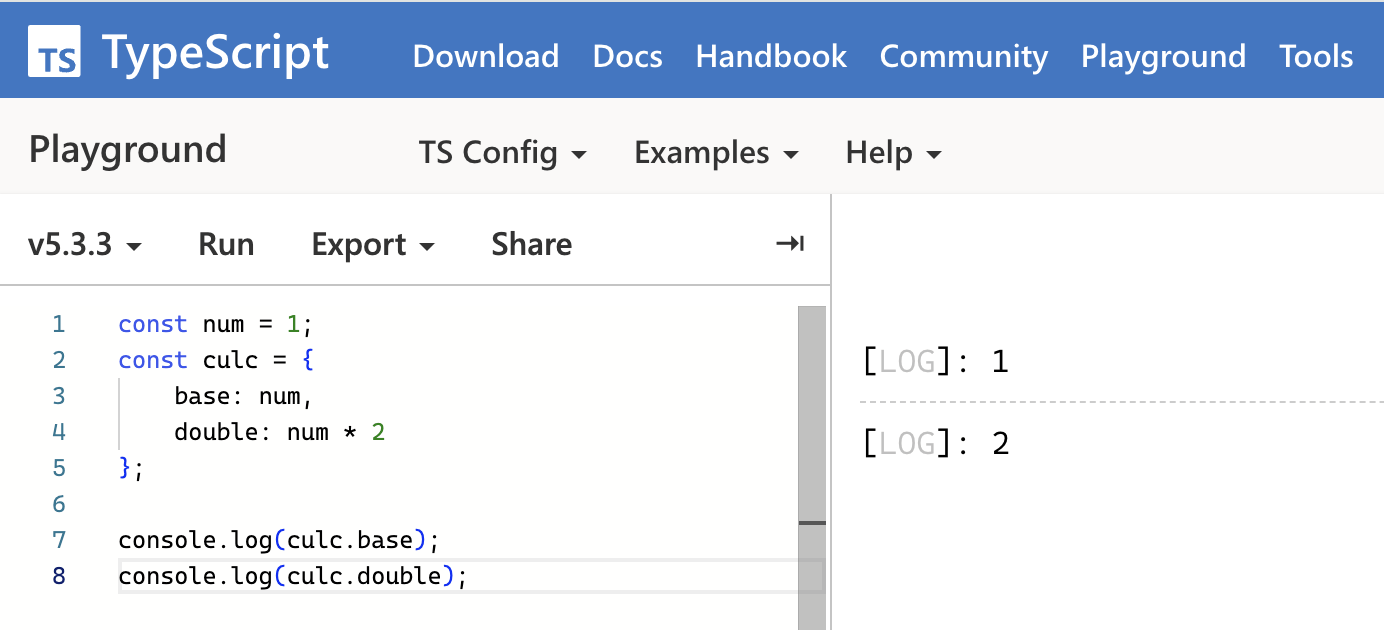This screenshot has width=1384, height=630.
Task: Click the '[LOG]: 1' output entry
Action: [935, 361]
